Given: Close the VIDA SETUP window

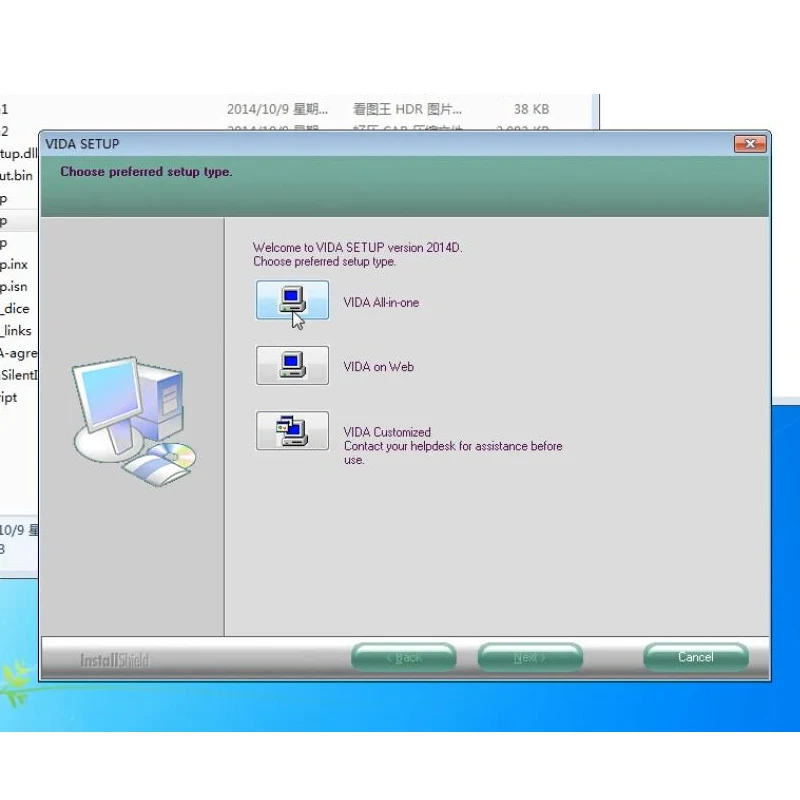Looking at the screenshot, I should [x=750, y=144].
